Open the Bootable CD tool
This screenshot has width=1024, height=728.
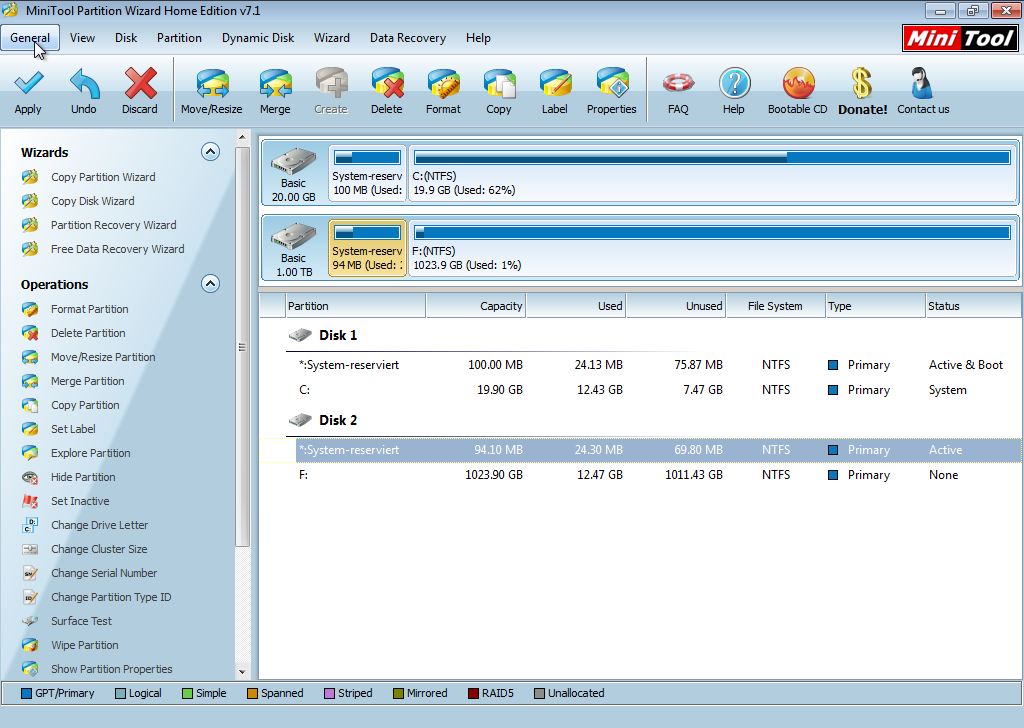click(797, 90)
